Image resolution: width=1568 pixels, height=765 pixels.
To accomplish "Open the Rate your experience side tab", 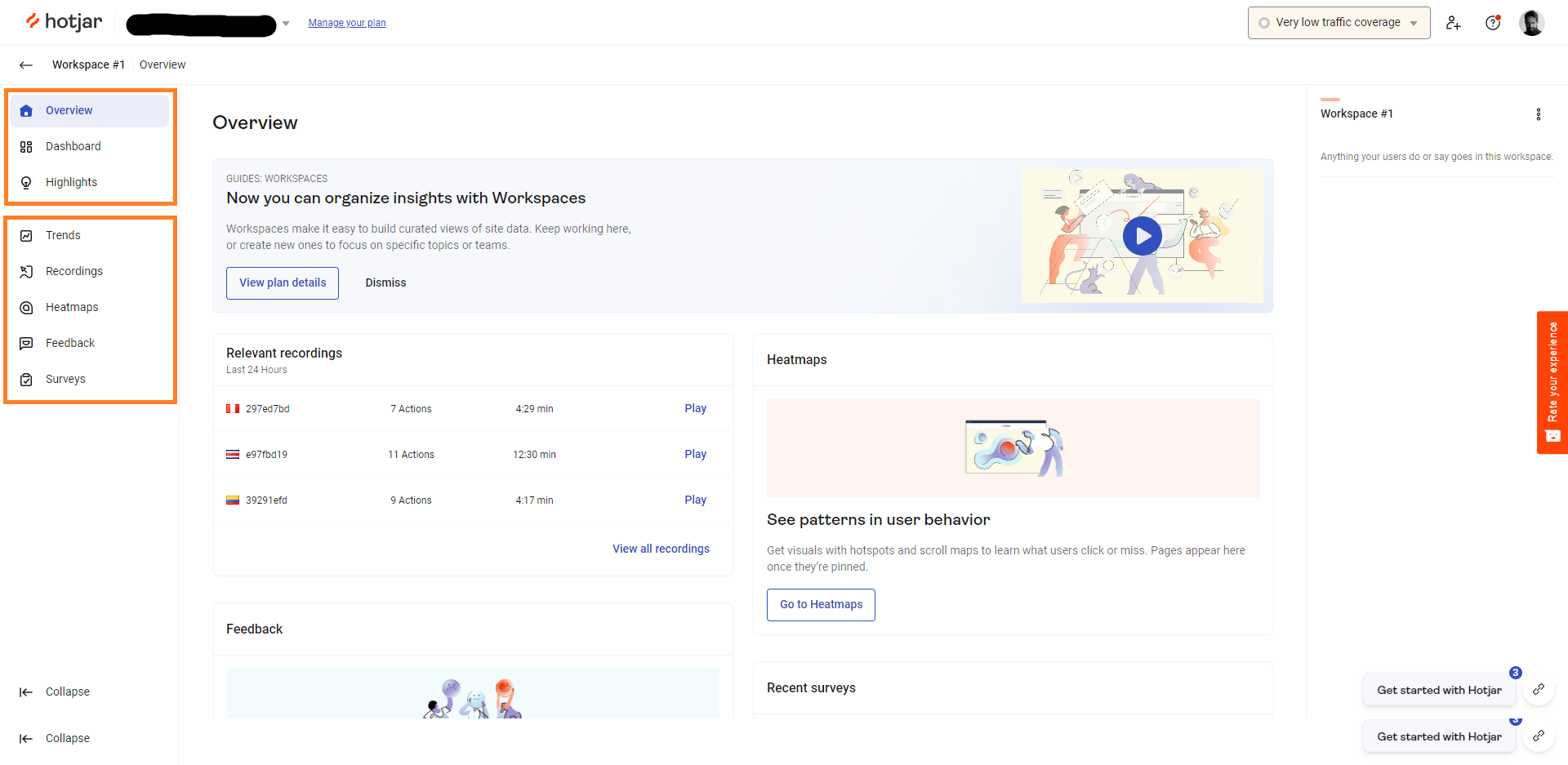I will [1552, 382].
